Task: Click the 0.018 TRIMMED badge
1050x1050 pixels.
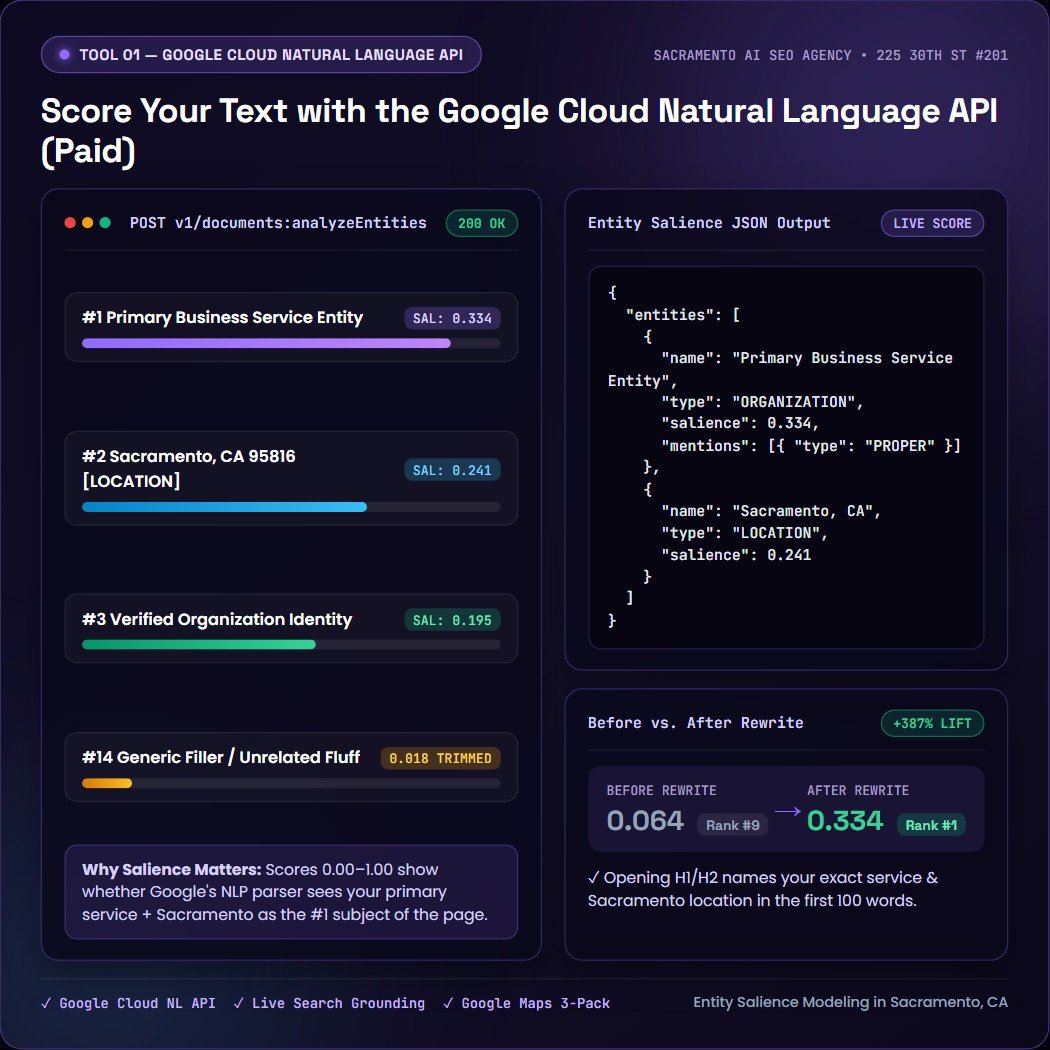Action: click(x=440, y=758)
